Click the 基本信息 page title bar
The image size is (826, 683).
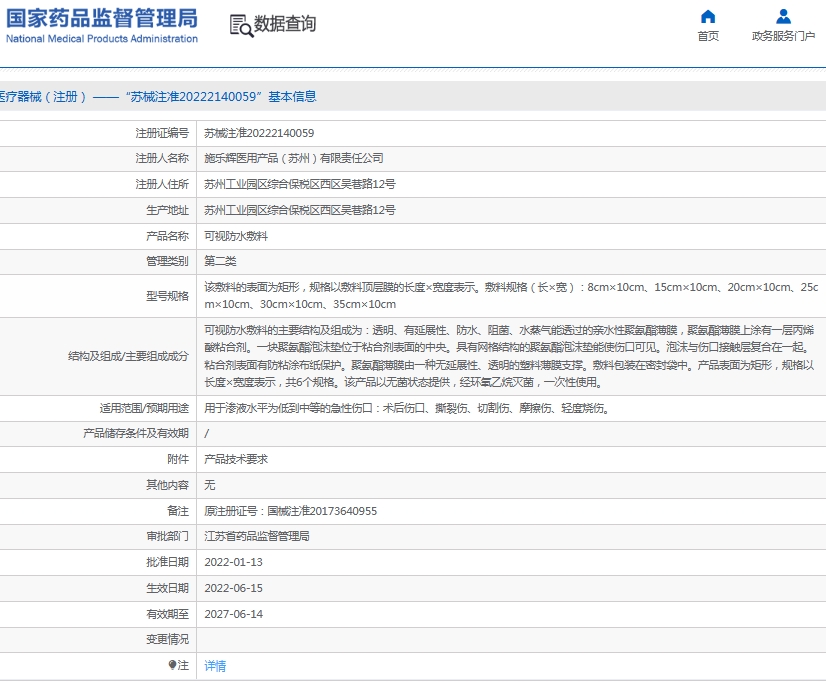[x=413, y=96]
